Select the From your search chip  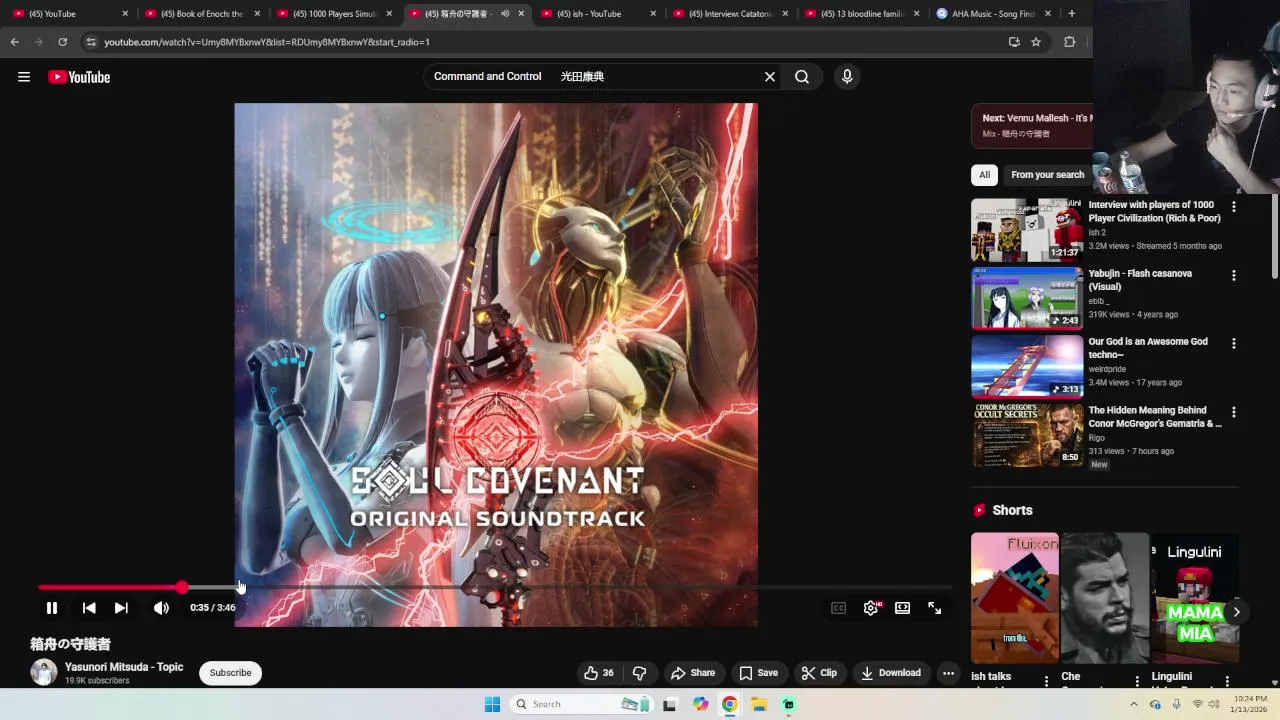click(x=1047, y=175)
